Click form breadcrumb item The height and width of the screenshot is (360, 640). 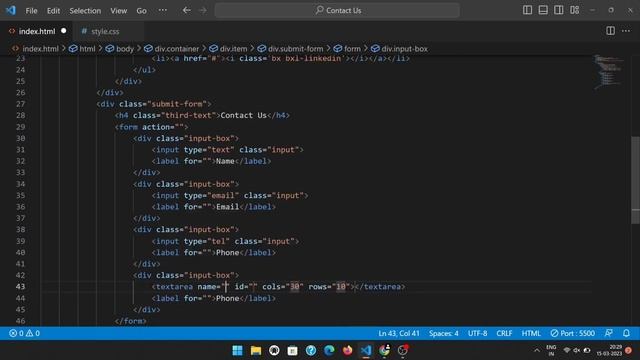click(x=352, y=49)
